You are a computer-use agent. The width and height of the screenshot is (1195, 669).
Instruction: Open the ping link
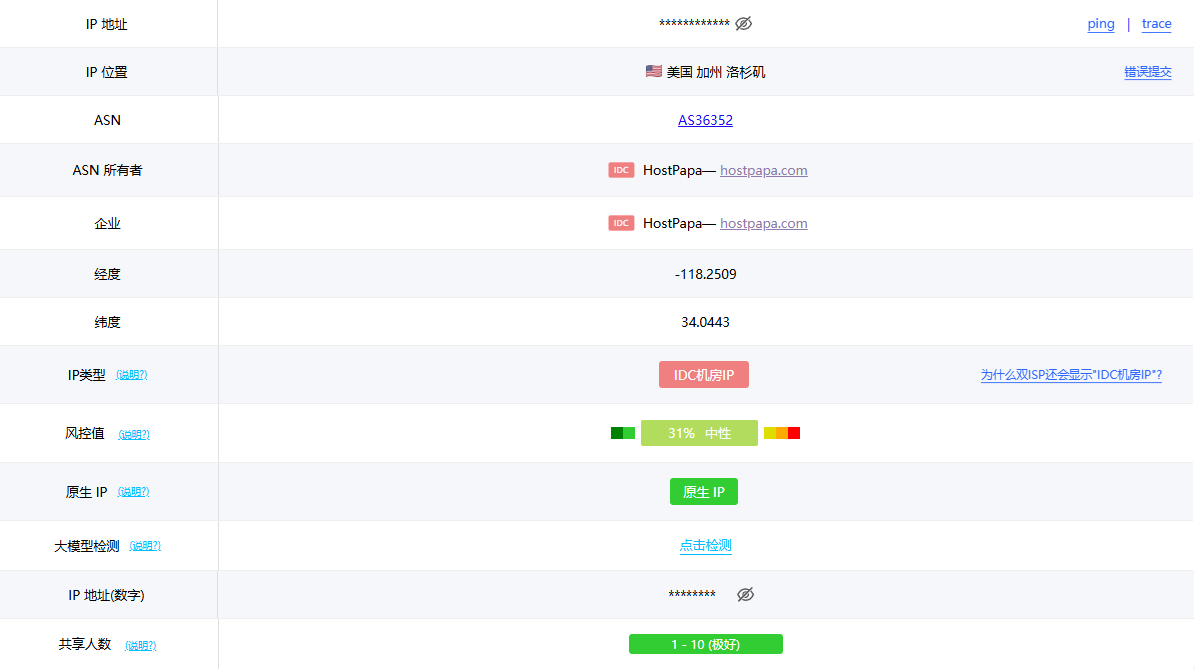point(1101,24)
